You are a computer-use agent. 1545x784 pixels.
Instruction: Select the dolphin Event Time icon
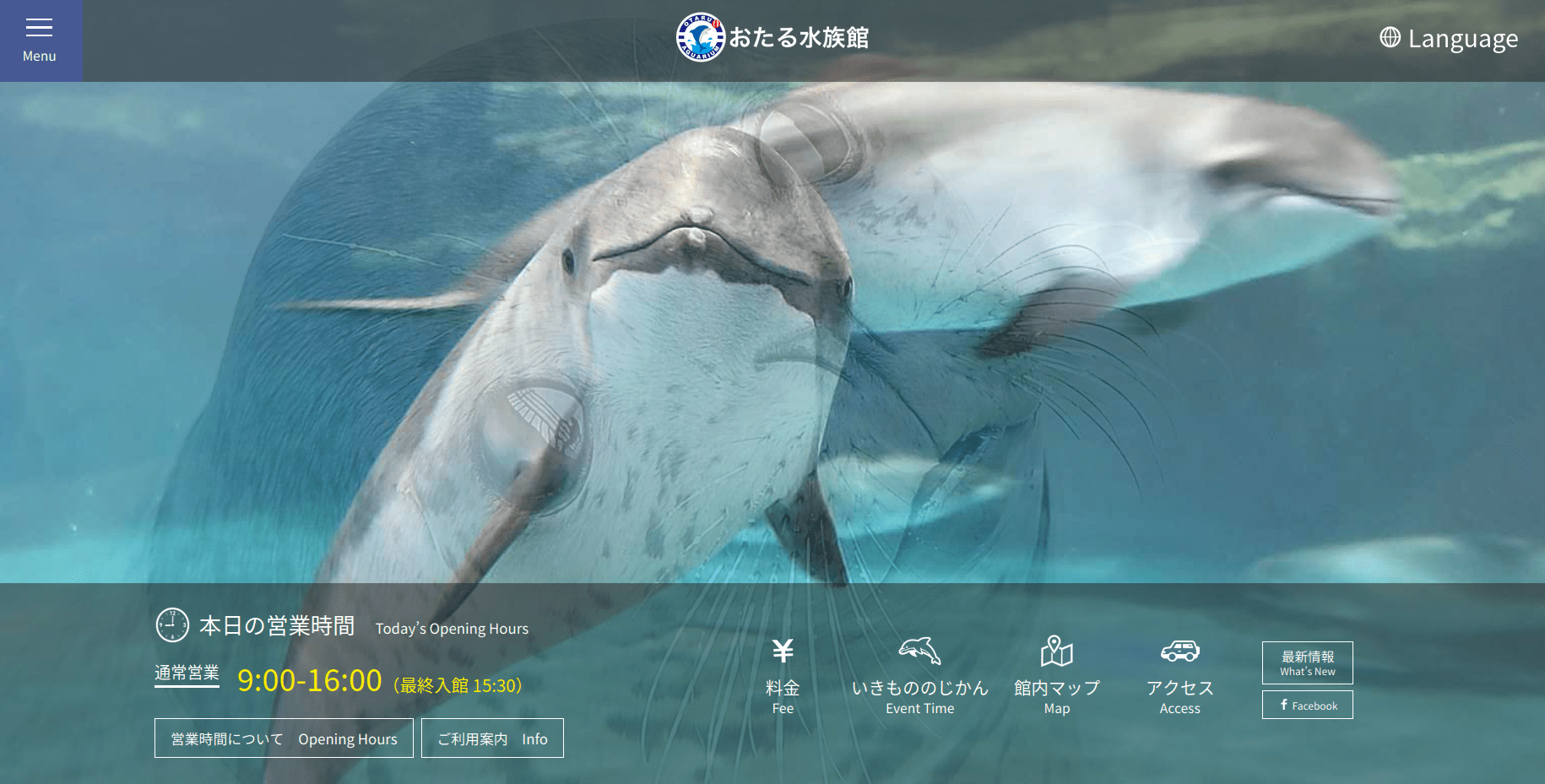[919, 651]
